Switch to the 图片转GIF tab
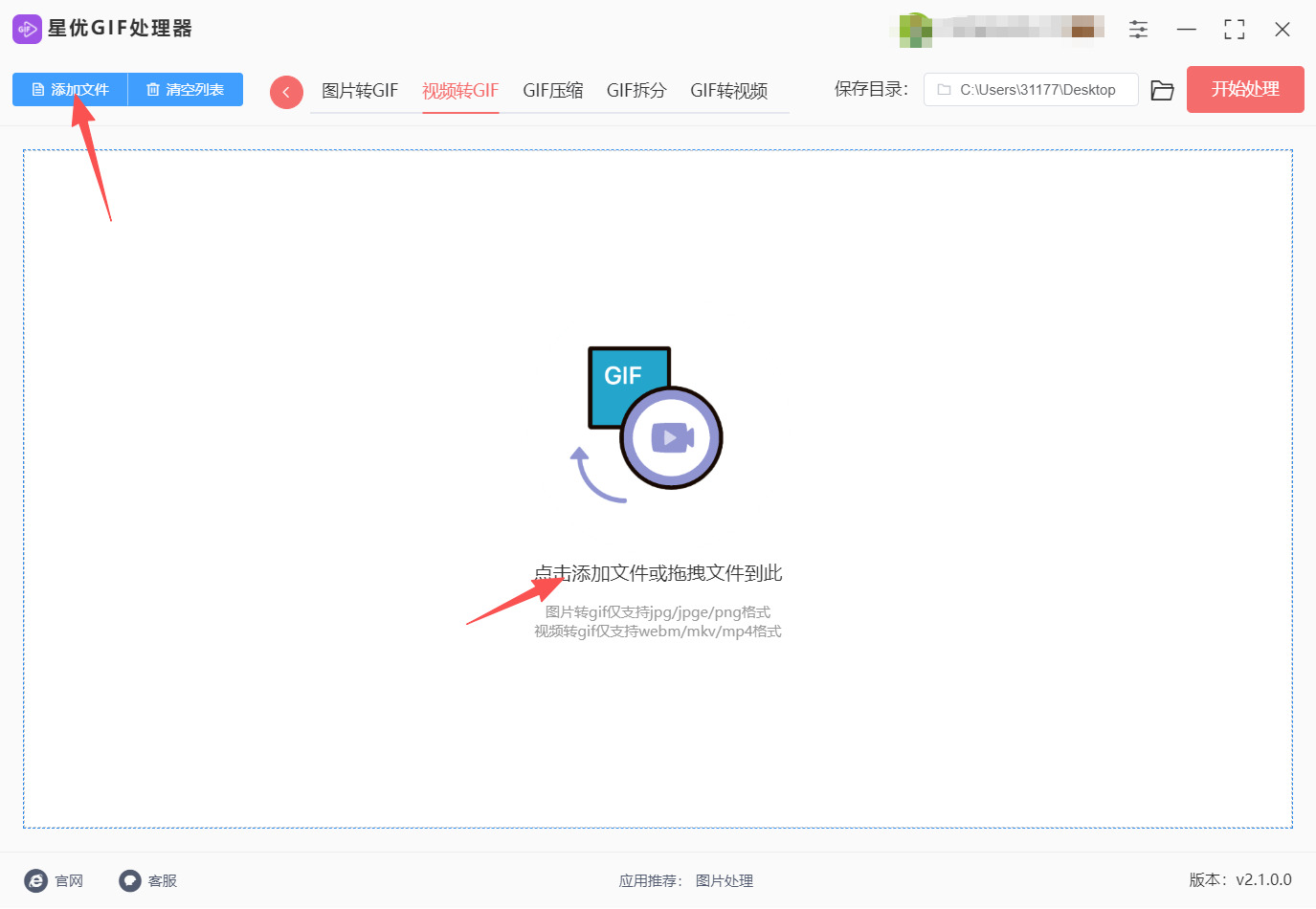 pos(360,91)
